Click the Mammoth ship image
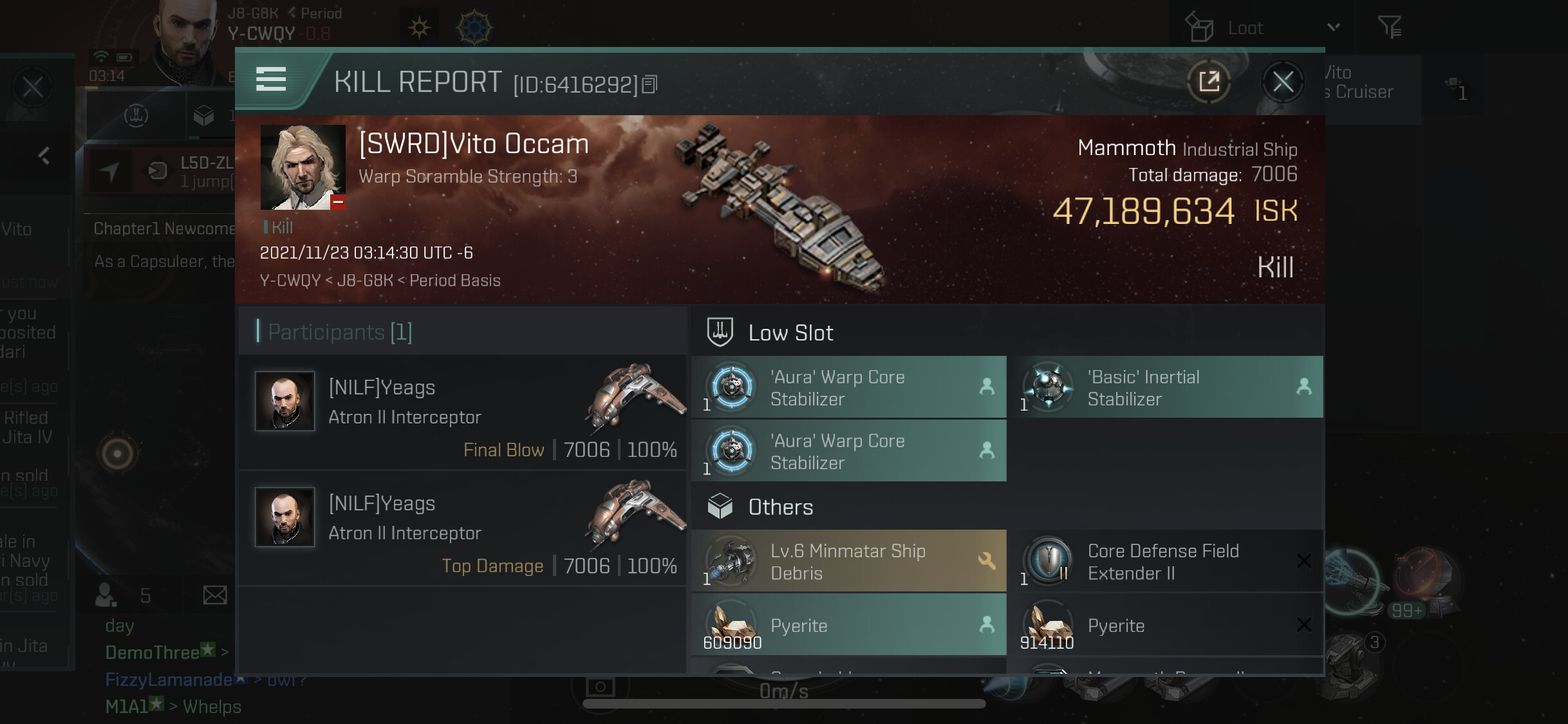This screenshot has height=724, width=1568. (x=779, y=206)
